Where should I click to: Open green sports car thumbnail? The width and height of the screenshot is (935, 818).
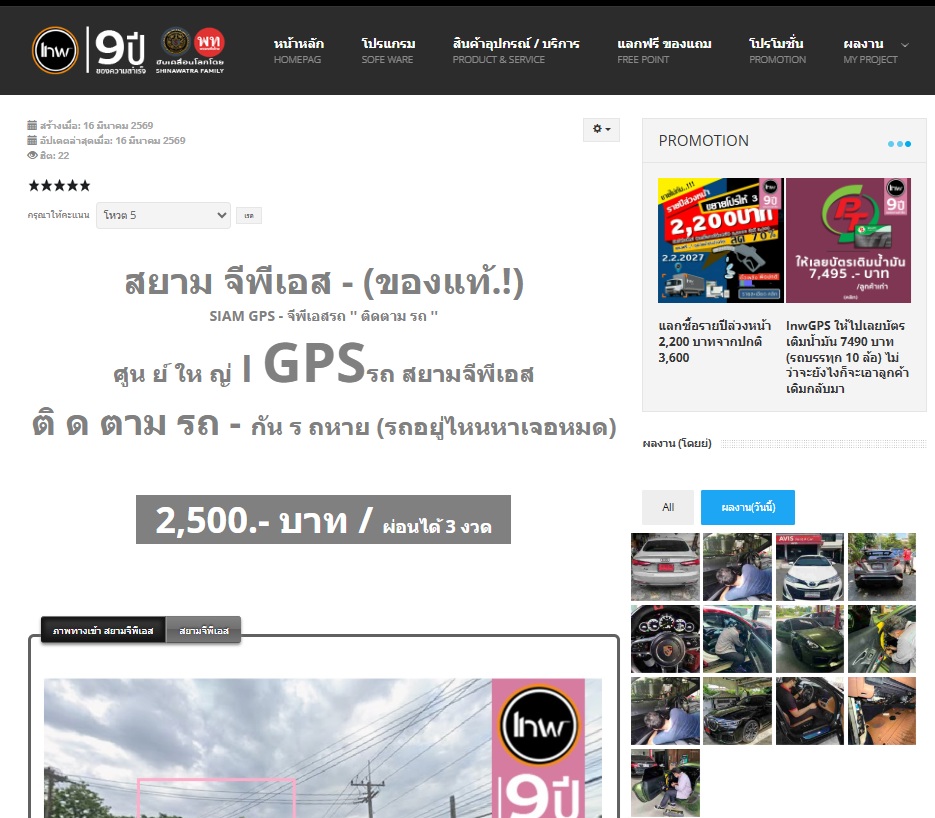(x=810, y=639)
